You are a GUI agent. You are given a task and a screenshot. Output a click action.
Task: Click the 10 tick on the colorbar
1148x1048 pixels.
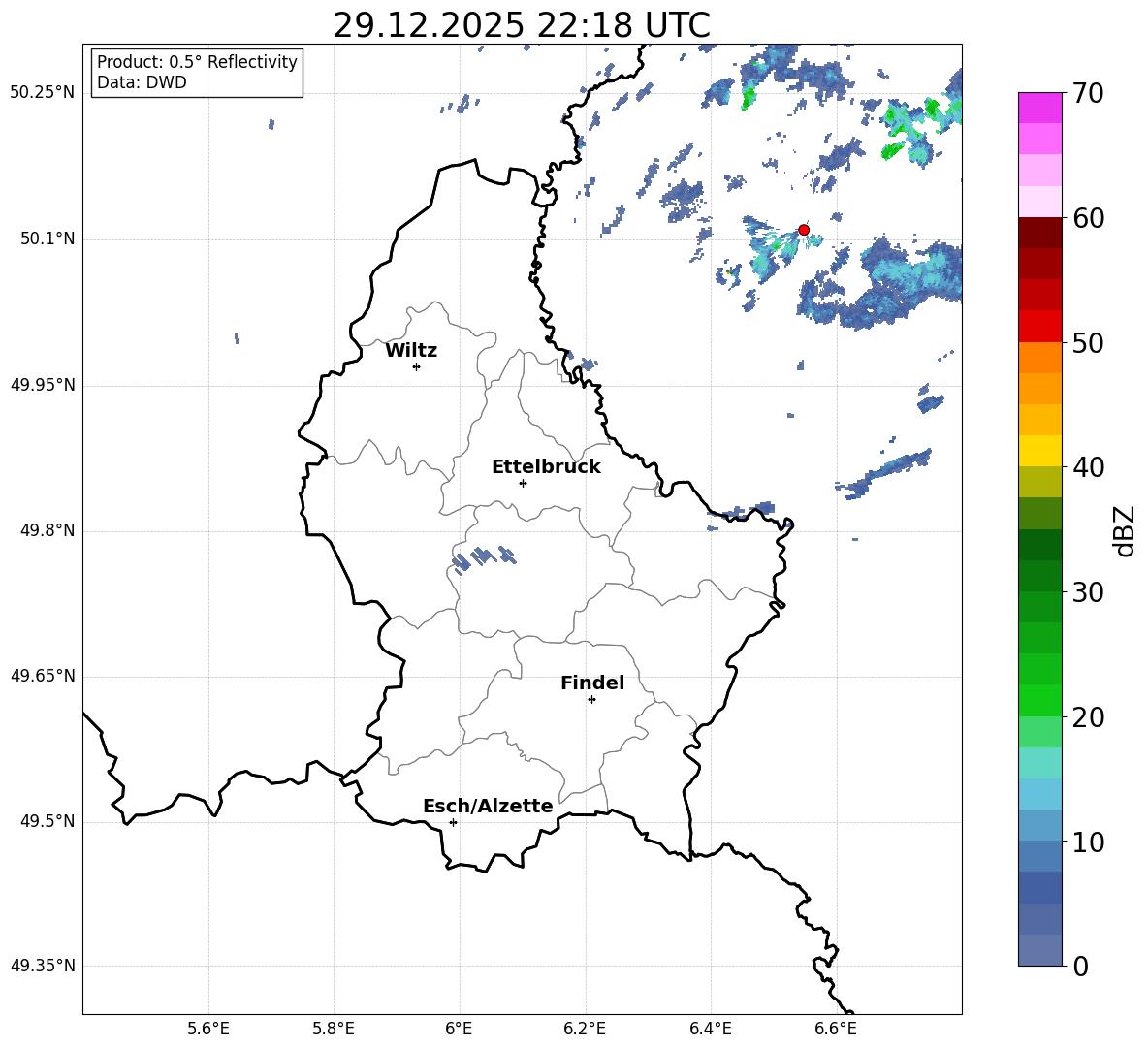[1087, 842]
